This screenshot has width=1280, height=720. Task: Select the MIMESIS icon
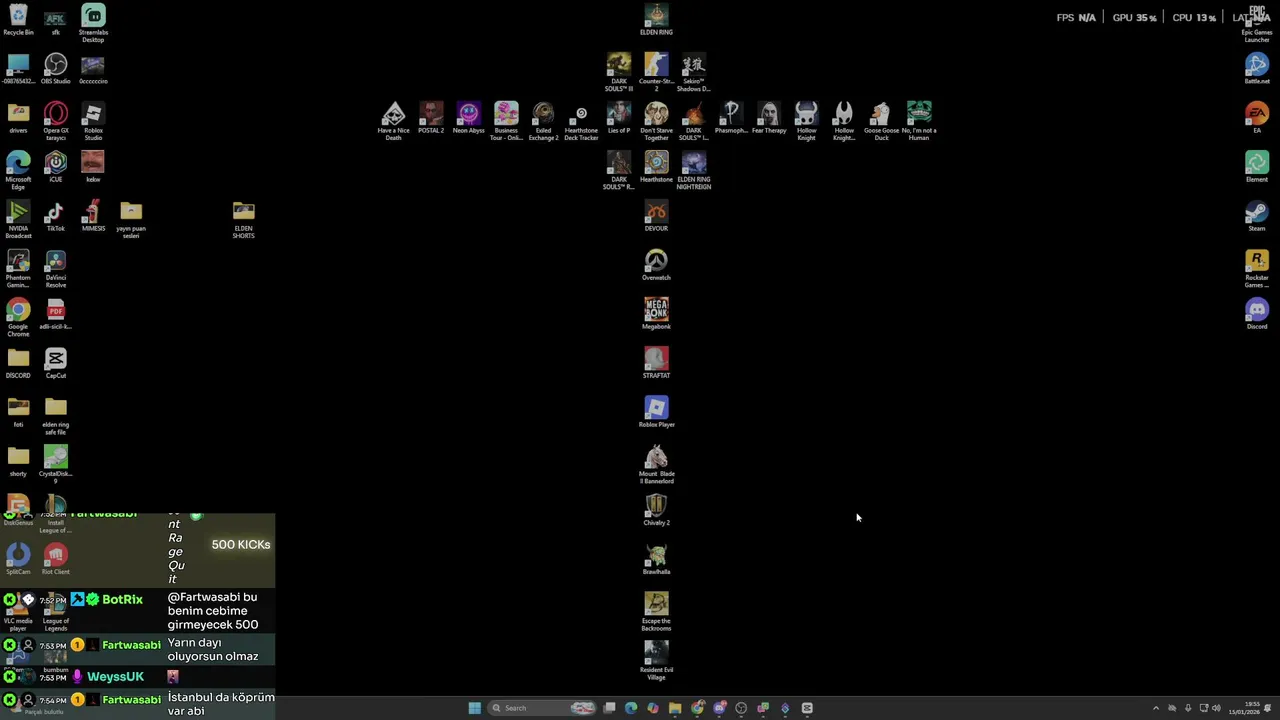(x=93, y=216)
